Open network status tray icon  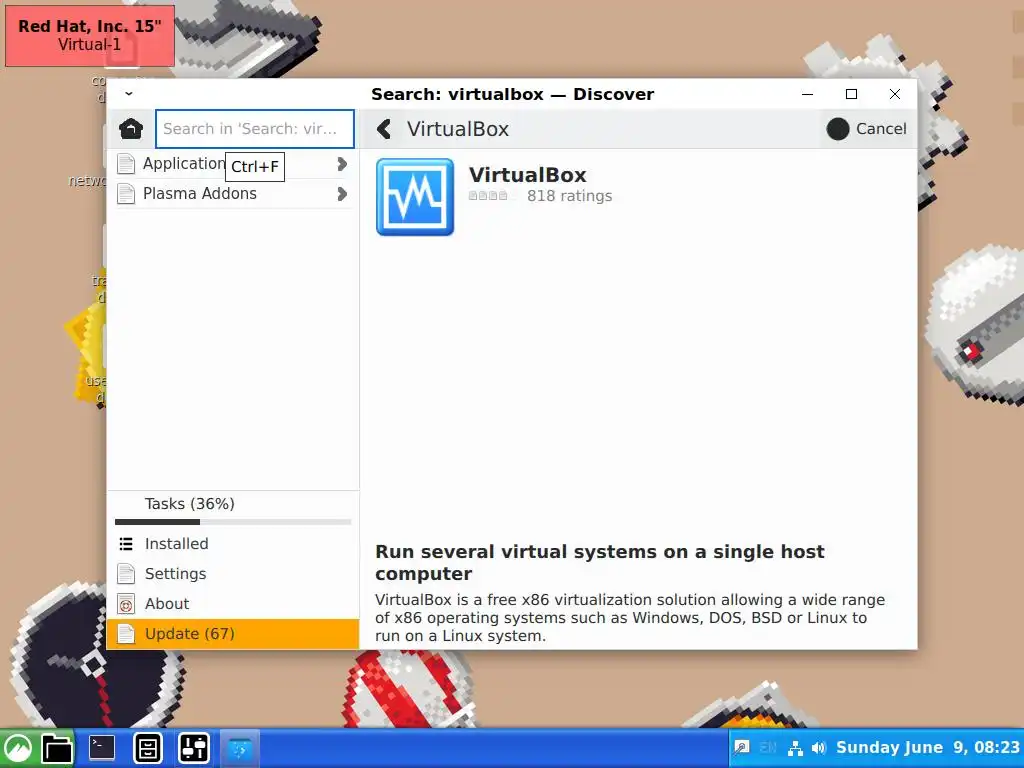point(795,748)
